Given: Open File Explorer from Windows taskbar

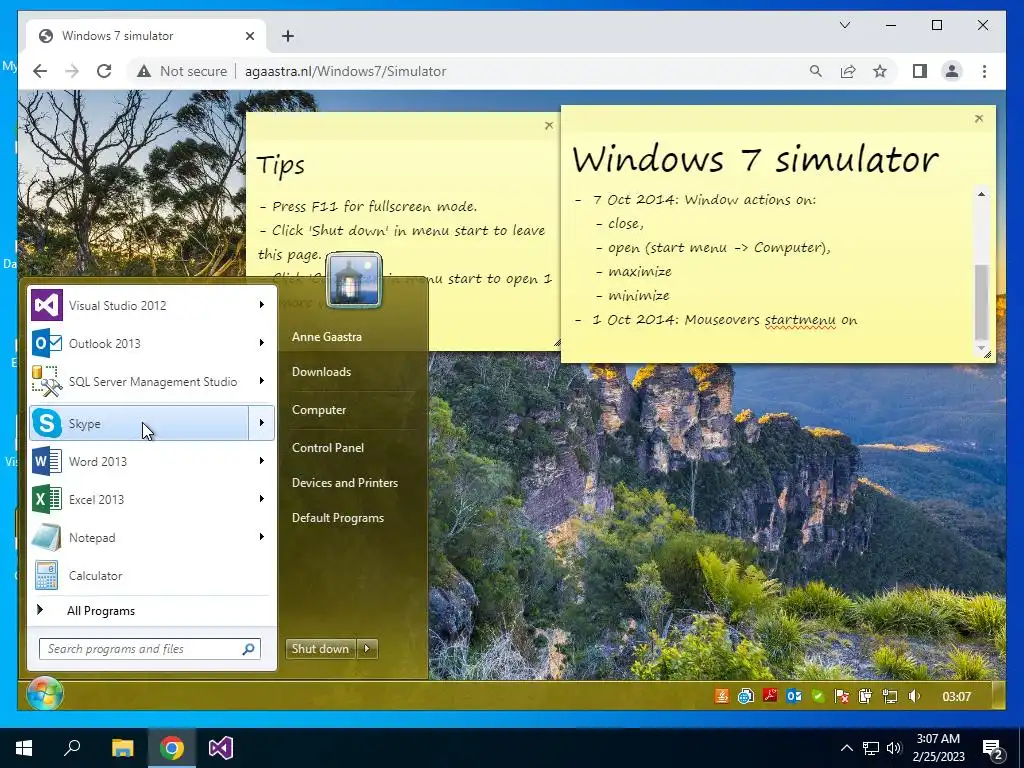Looking at the screenshot, I should tap(122, 748).
